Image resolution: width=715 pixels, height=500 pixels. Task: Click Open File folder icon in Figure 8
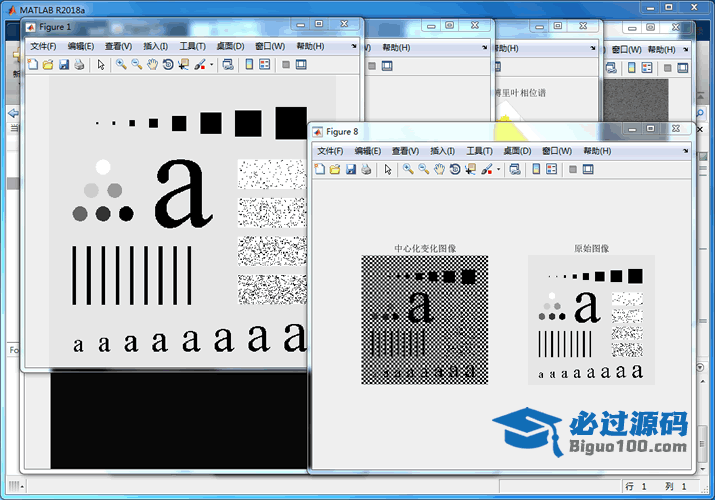coord(335,170)
